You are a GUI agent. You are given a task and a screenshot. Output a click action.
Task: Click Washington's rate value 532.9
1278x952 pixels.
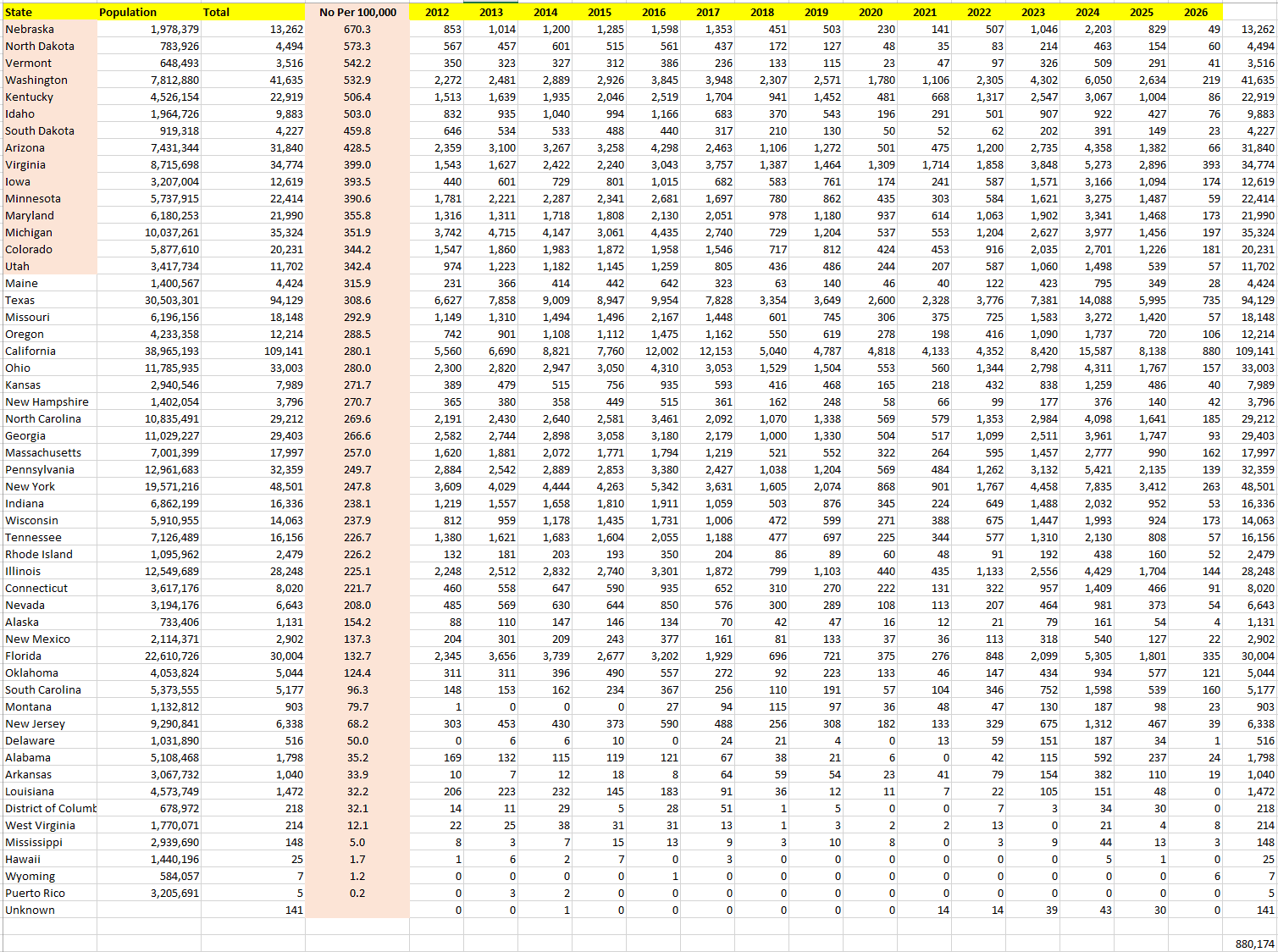pyautogui.click(x=357, y=80)
